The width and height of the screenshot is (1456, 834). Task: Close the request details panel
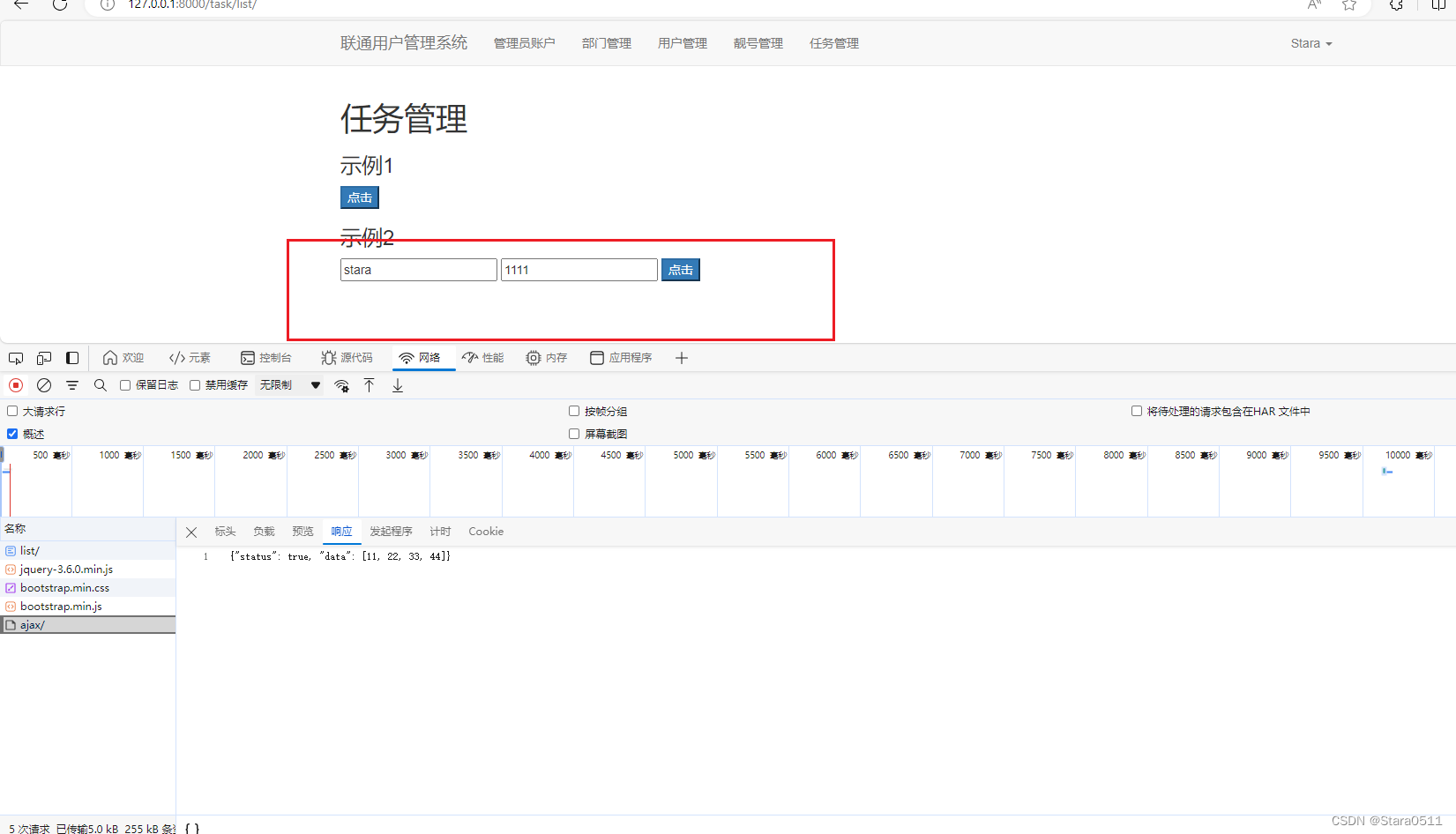click(191, 532)
